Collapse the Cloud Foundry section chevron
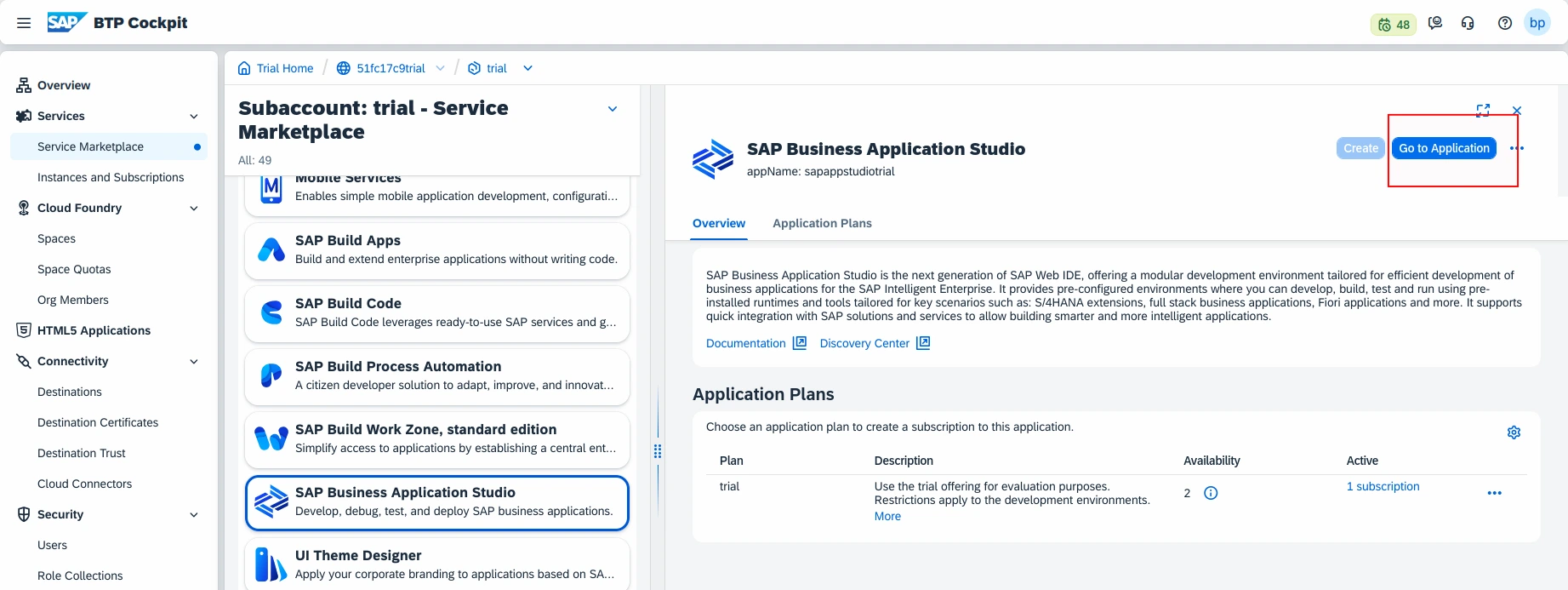This screenshot has width=1568, height=590. point(194,208)
